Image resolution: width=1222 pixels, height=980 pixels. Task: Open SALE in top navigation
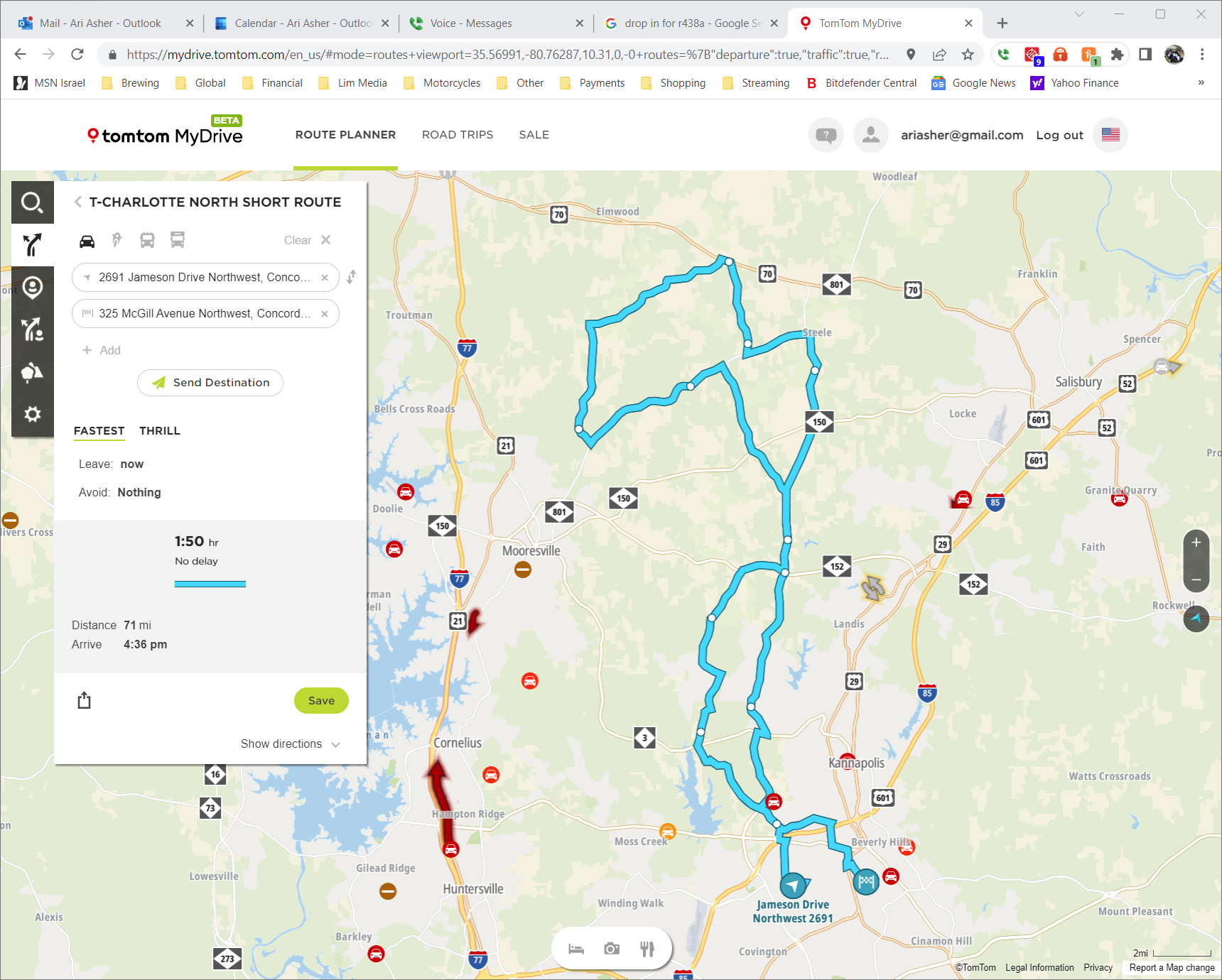[x=534, y=135]
